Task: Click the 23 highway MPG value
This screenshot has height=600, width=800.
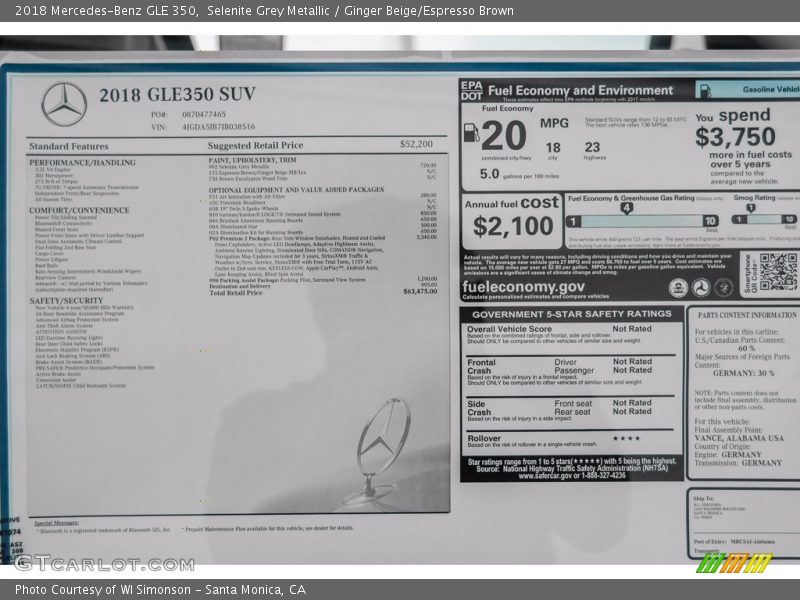Action: (x=592, y=147)
